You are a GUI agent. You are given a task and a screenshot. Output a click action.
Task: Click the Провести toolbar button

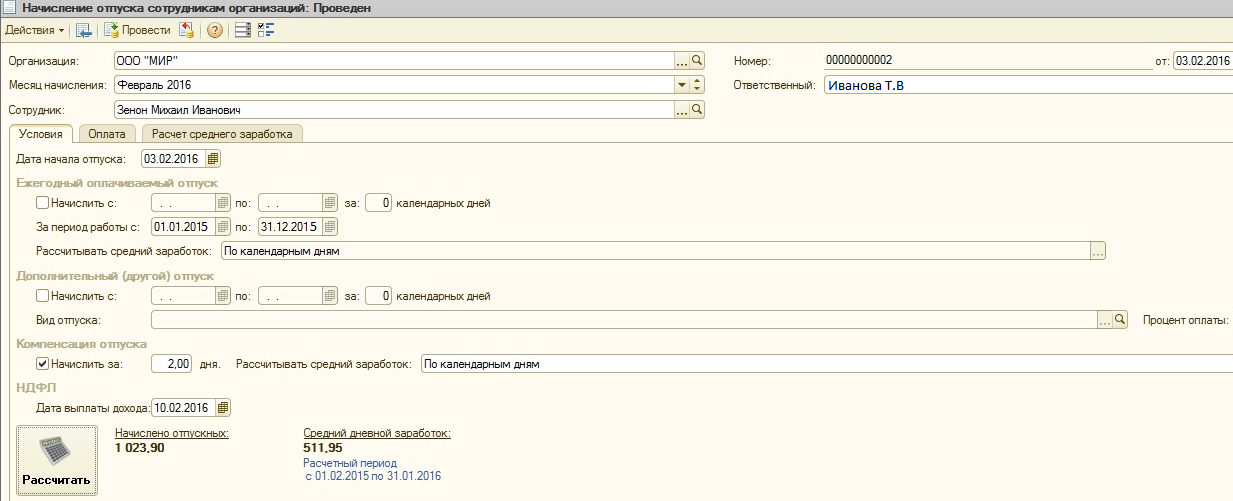(138, 30)
